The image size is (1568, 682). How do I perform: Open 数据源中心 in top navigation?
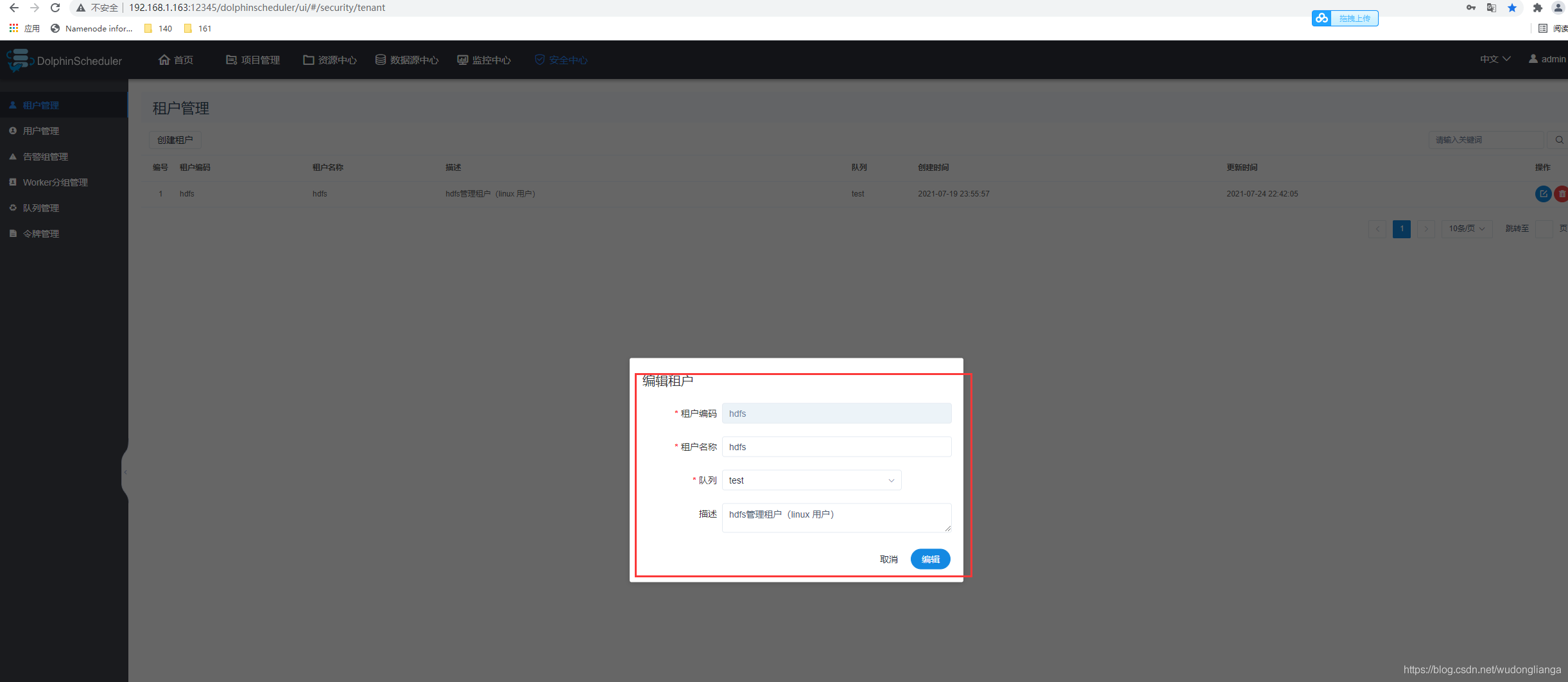[x=407, y=60]
